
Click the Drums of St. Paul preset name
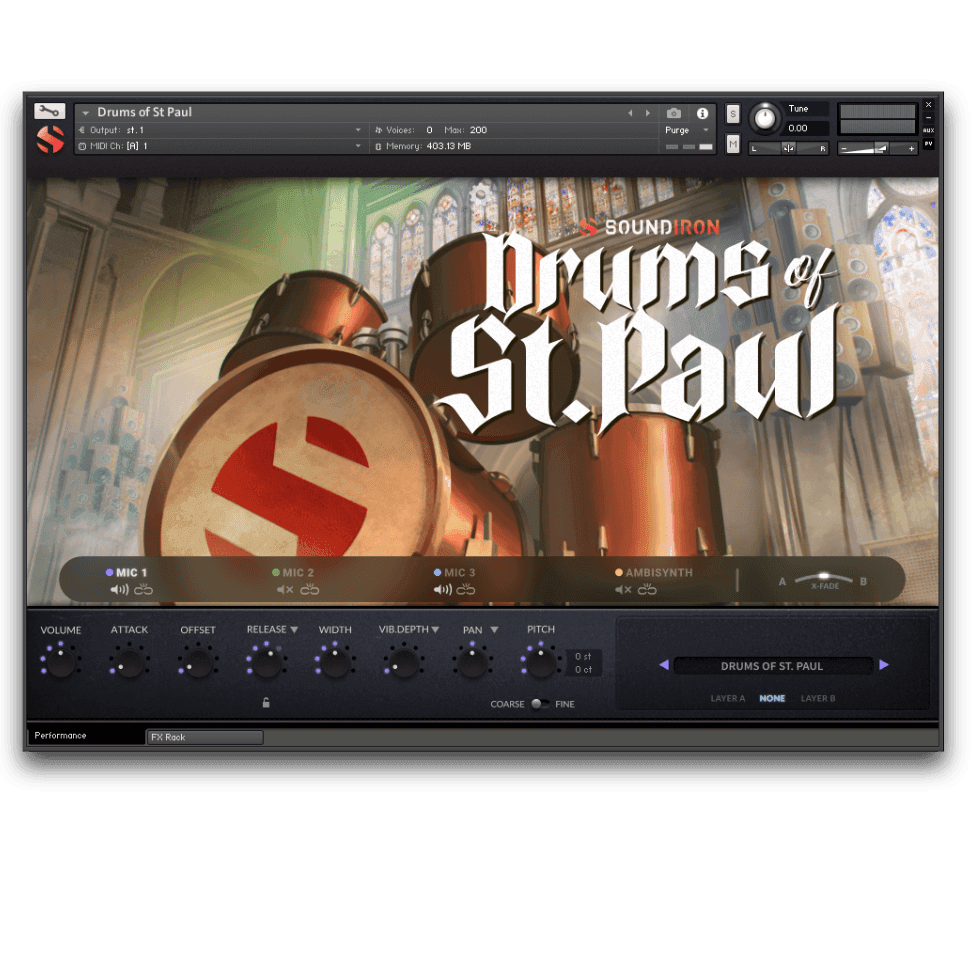click(772, 666)
